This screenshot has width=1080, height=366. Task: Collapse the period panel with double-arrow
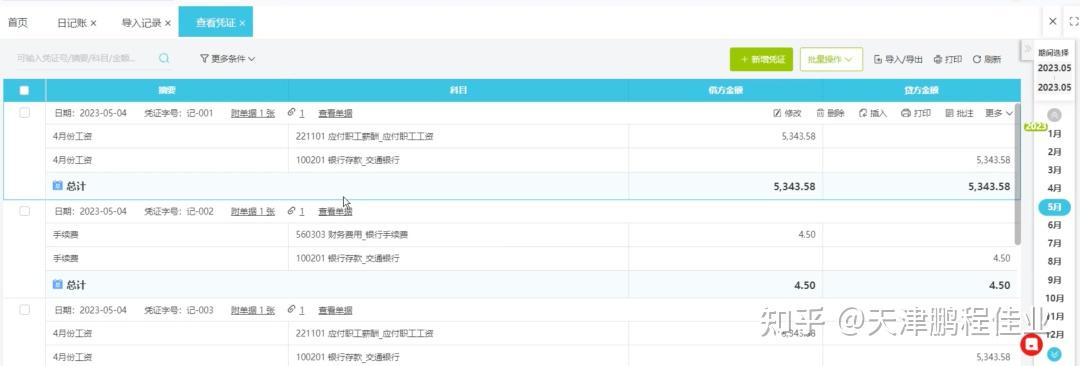[x=1027, y=48]
